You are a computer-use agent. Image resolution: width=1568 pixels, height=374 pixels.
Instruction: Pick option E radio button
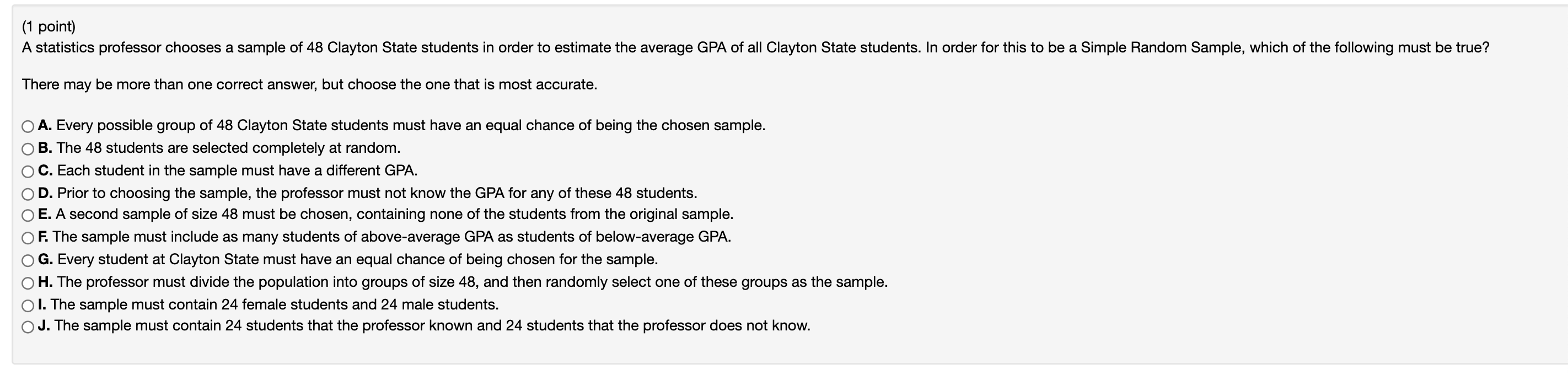point(28,216)
